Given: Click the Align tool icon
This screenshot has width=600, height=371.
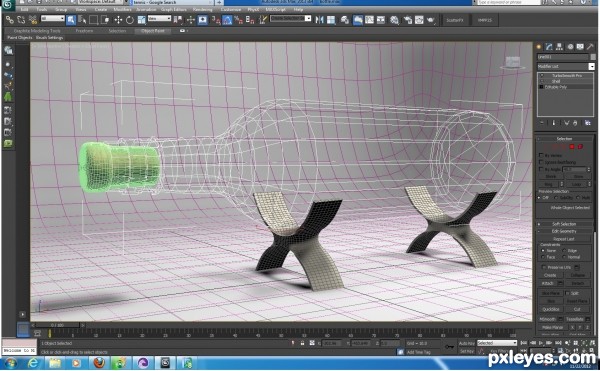Looking at the screenshot, I should (331, 20).
